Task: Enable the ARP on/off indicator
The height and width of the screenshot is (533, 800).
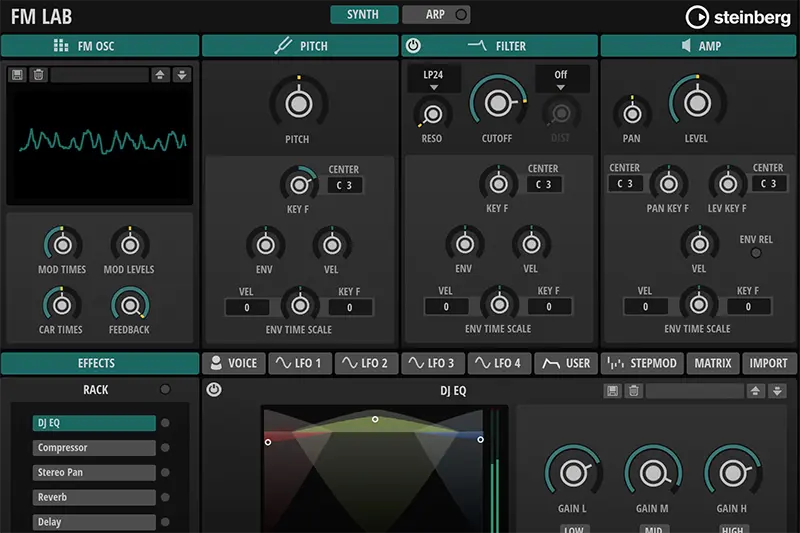Action: [x=460, y=15]
